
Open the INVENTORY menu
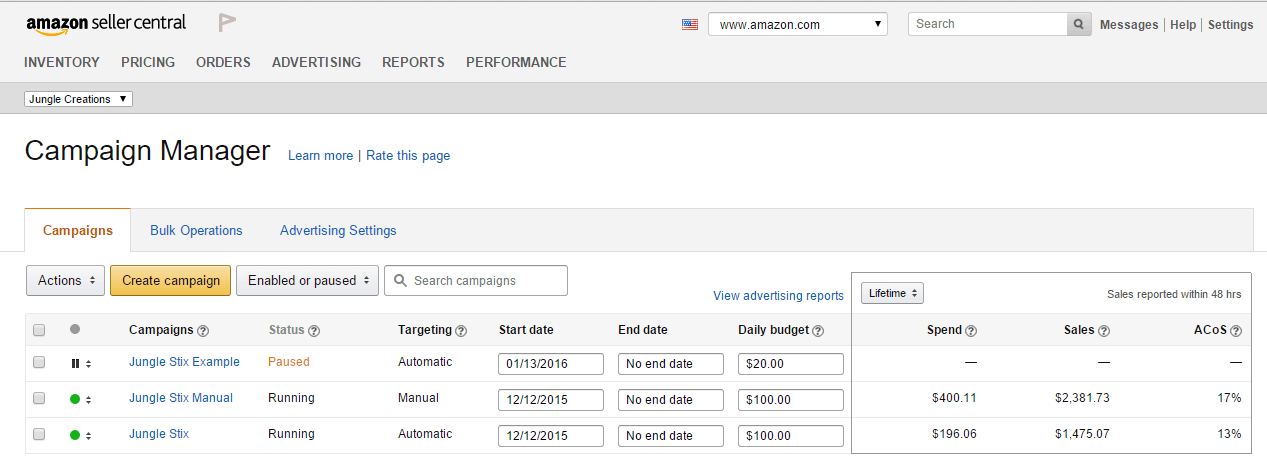(62, 62)
